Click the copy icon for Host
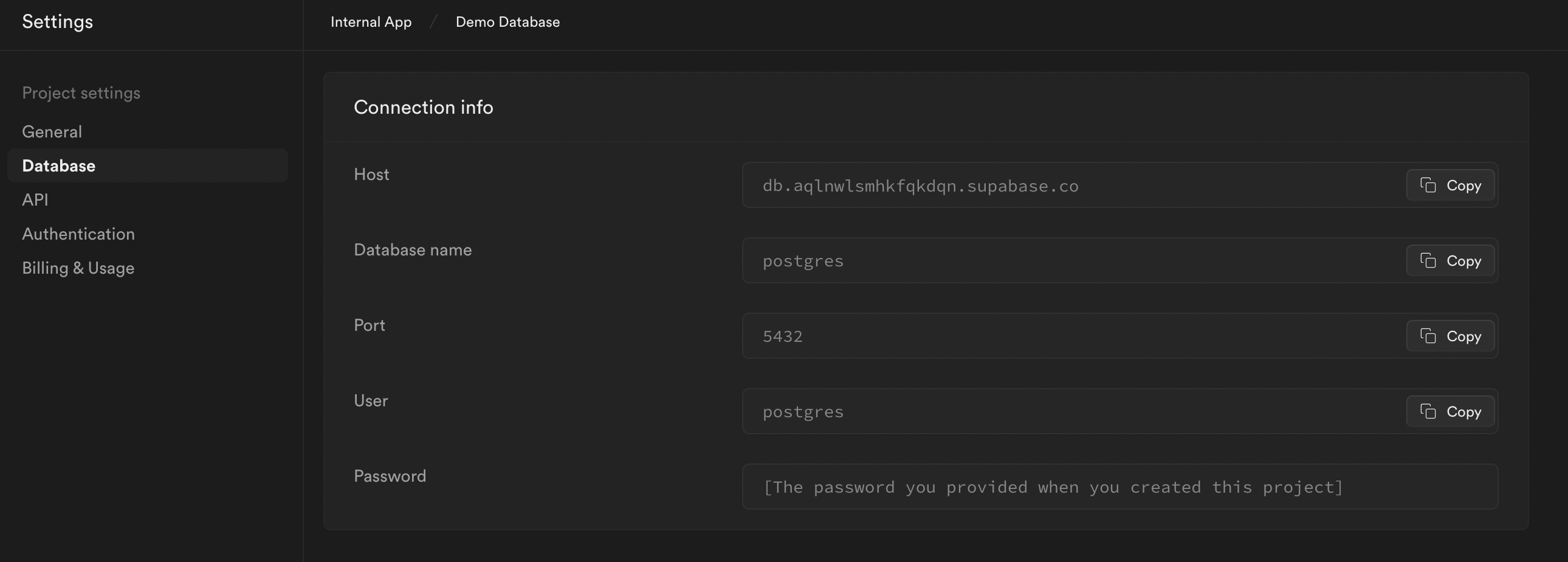The image size is (1568, 562). pyautogui.click(x=1428, y=185)
